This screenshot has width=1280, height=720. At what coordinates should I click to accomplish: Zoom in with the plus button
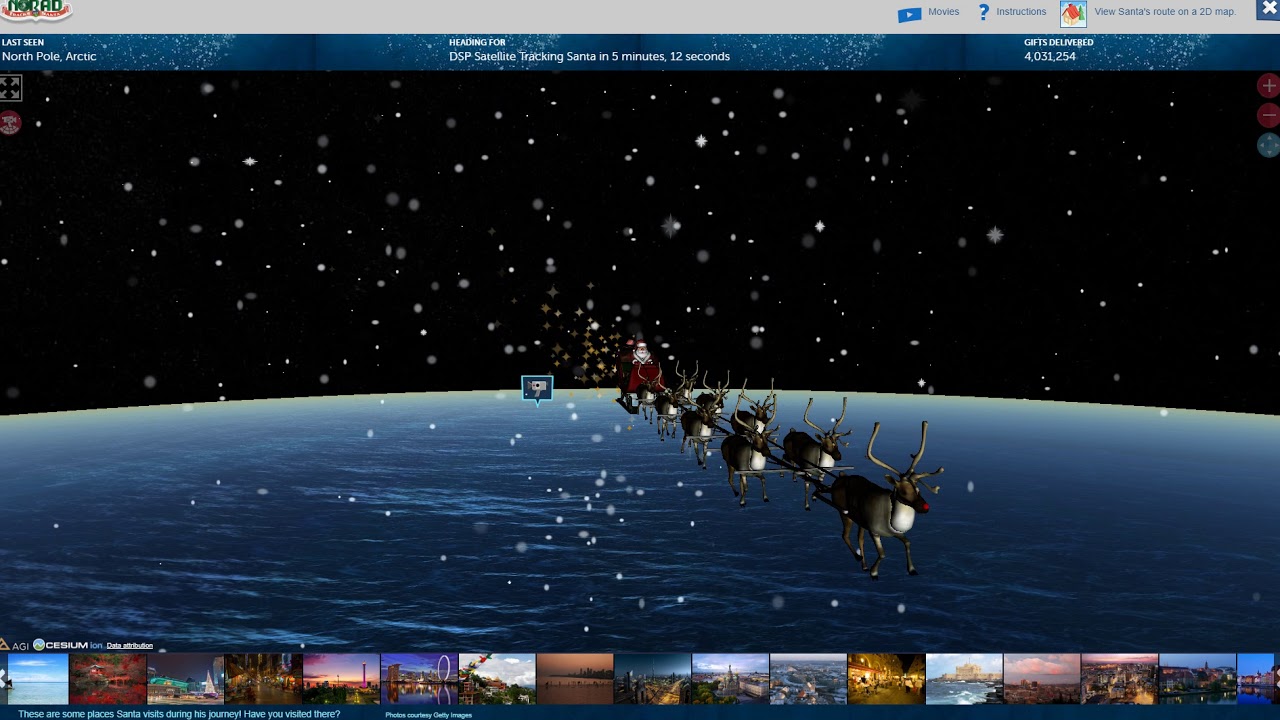[1268, 86]
